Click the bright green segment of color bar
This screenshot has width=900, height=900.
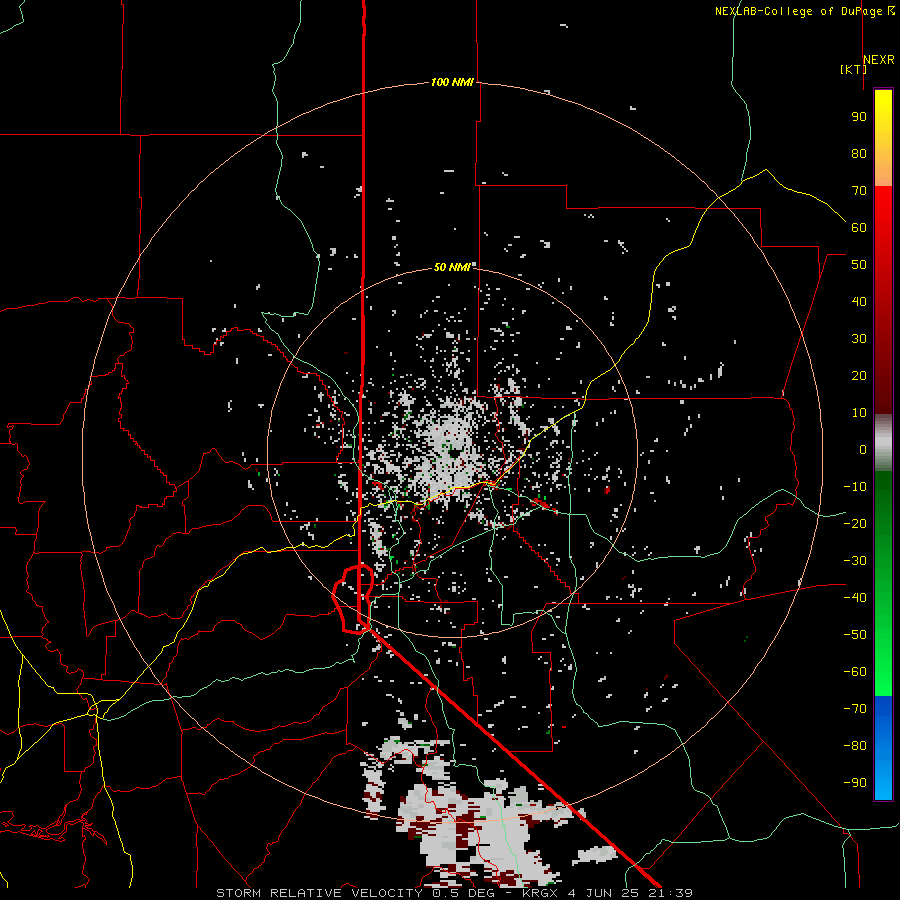click(883, 660)
